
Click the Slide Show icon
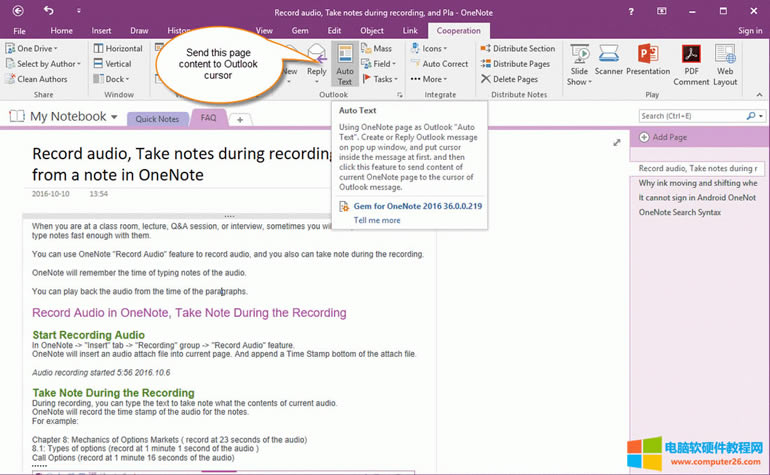pyautogui.click(x=579, y=62)
